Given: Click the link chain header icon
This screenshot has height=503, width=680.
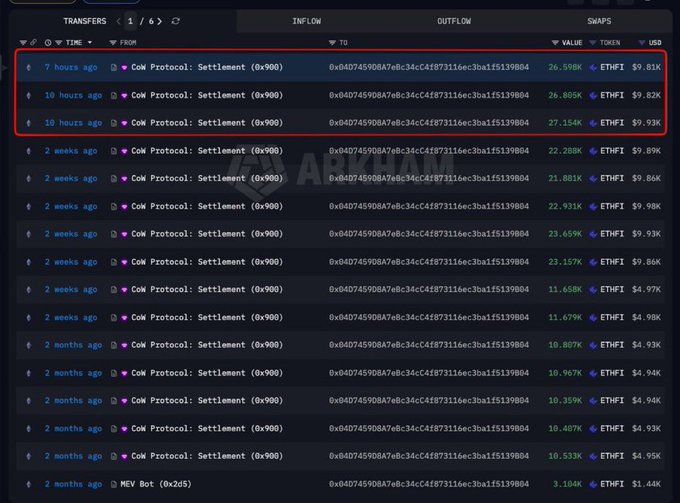Looking at the screenshot, I should pos(33,42).
